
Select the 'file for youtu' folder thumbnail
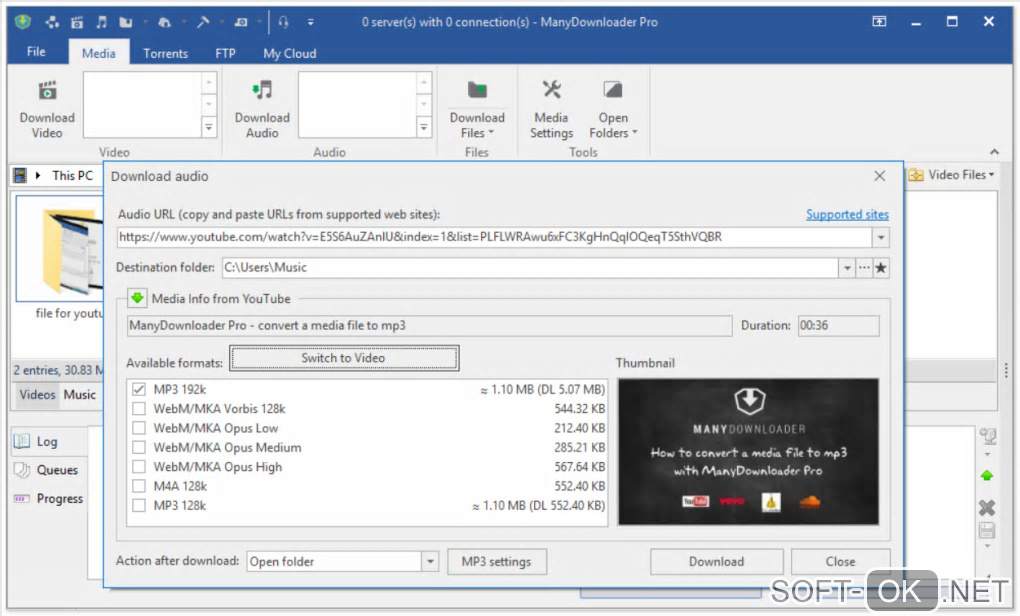click(x=60, y=248)
